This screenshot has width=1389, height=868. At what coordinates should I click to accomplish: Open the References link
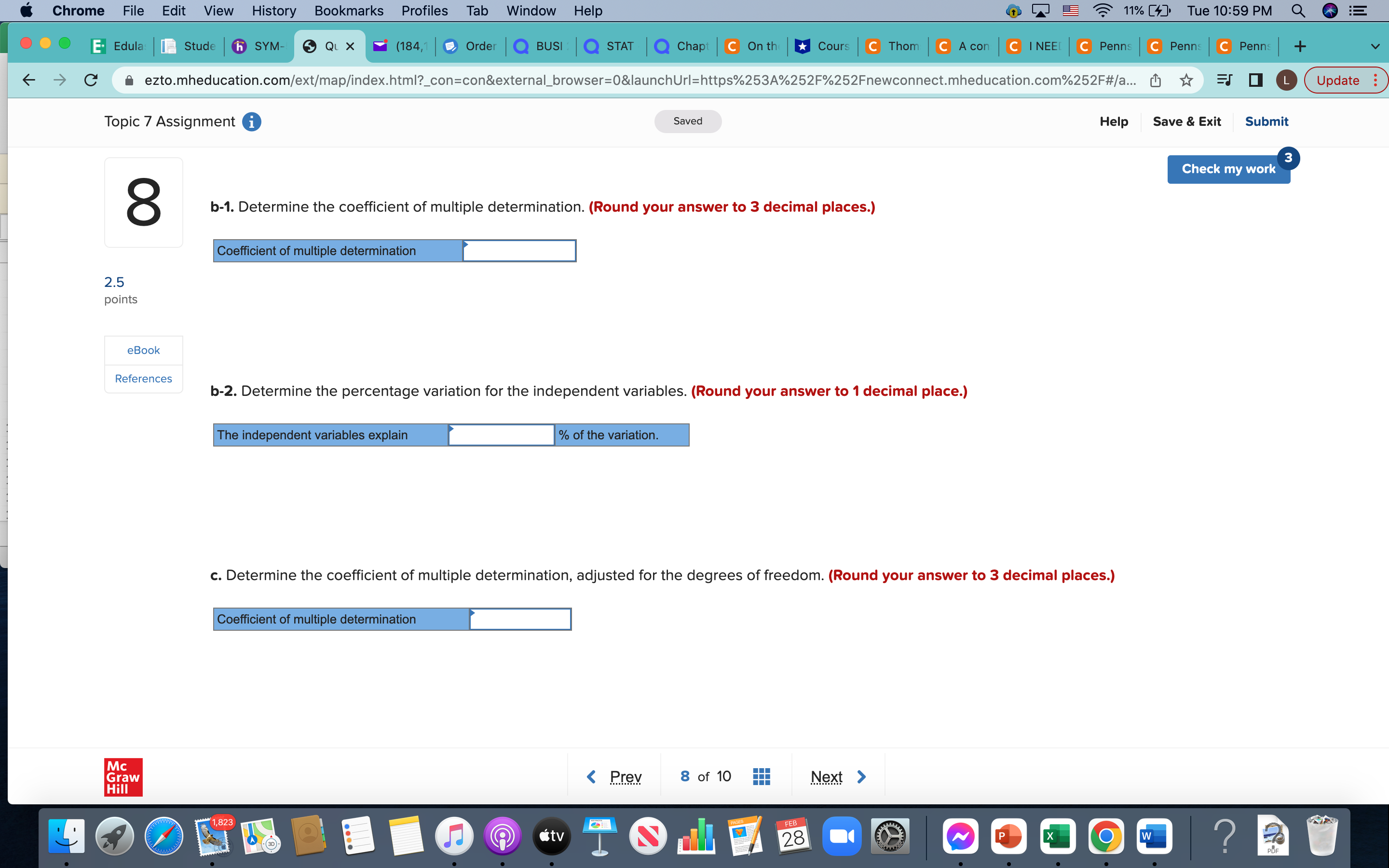coord(143,379)
